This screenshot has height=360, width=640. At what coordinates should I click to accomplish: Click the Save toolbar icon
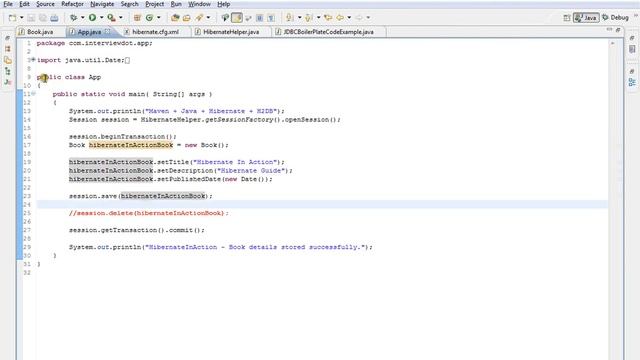click(31, 18)
